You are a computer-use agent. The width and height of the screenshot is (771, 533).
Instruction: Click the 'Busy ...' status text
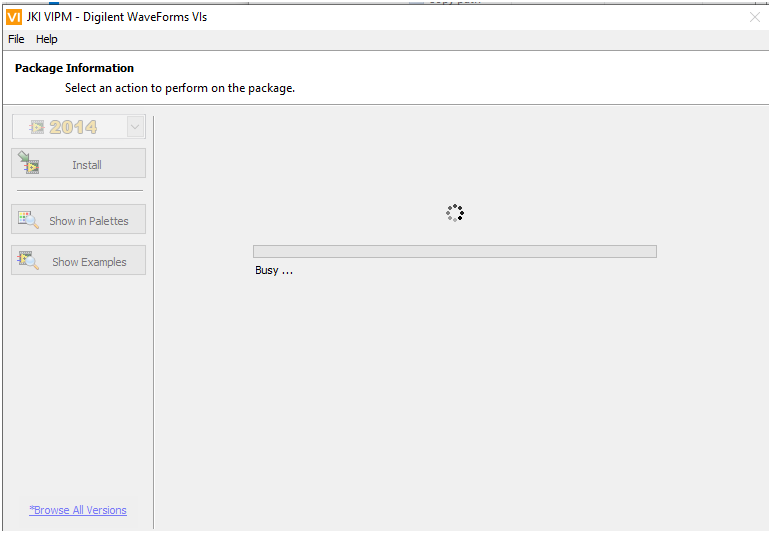(x=274, y=270)
